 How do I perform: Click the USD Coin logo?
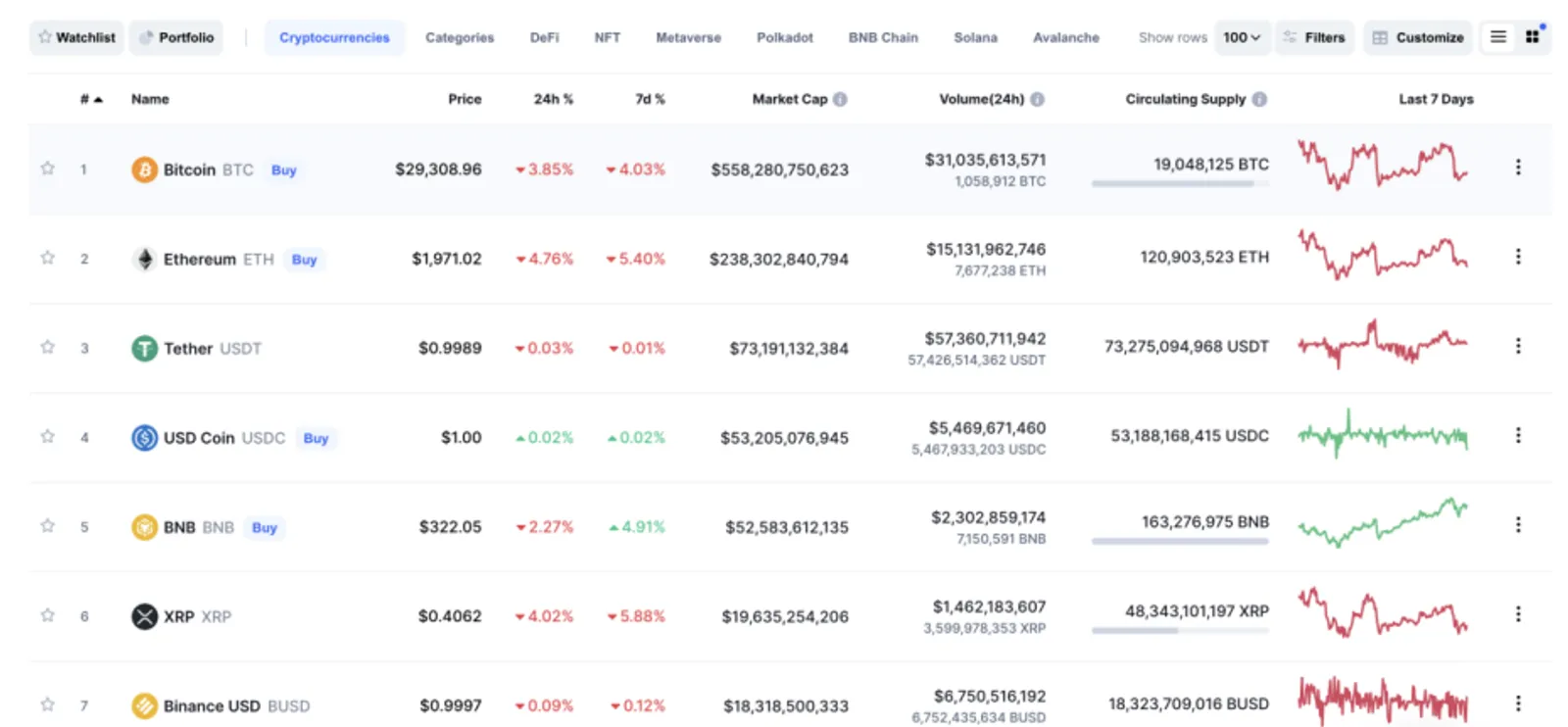144,438
